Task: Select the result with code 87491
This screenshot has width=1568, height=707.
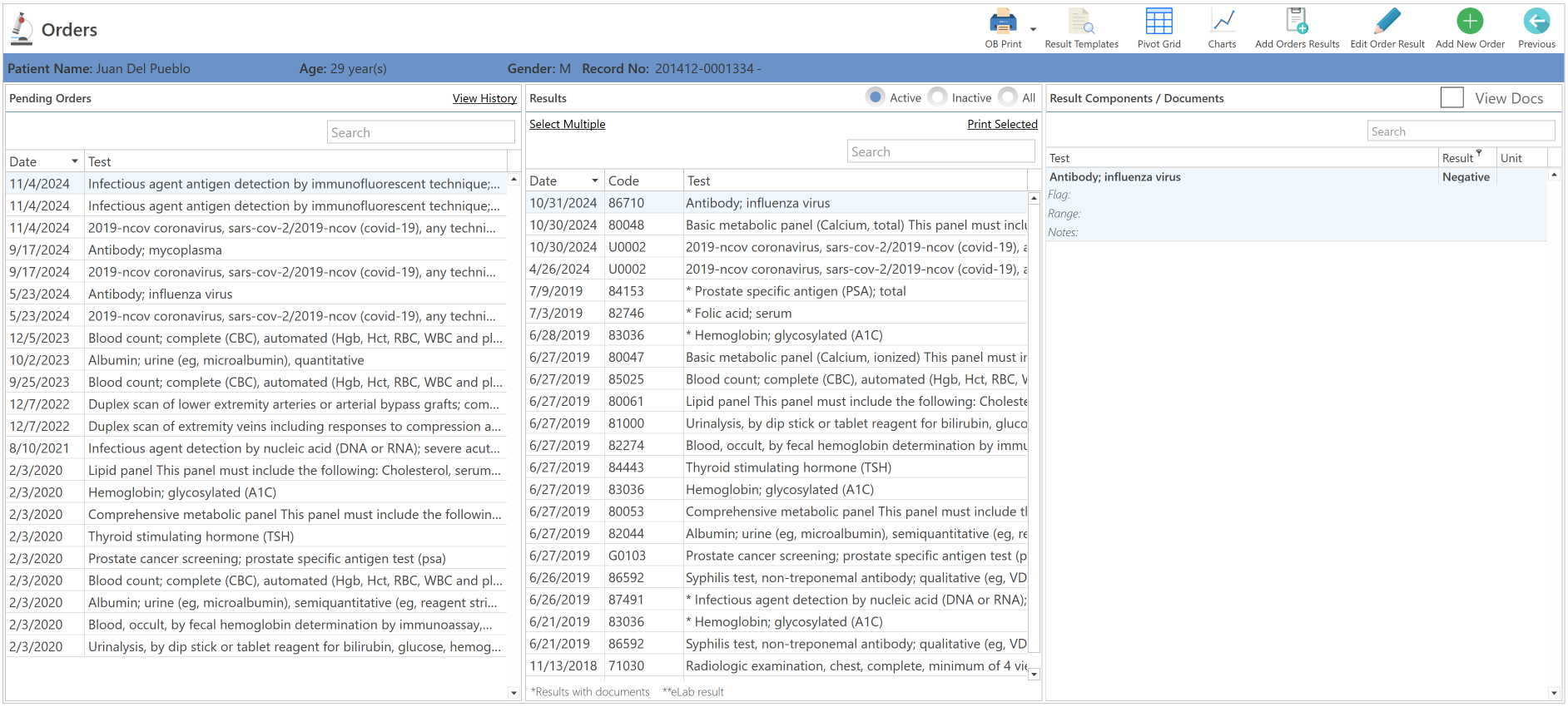Action: point(777,600)
